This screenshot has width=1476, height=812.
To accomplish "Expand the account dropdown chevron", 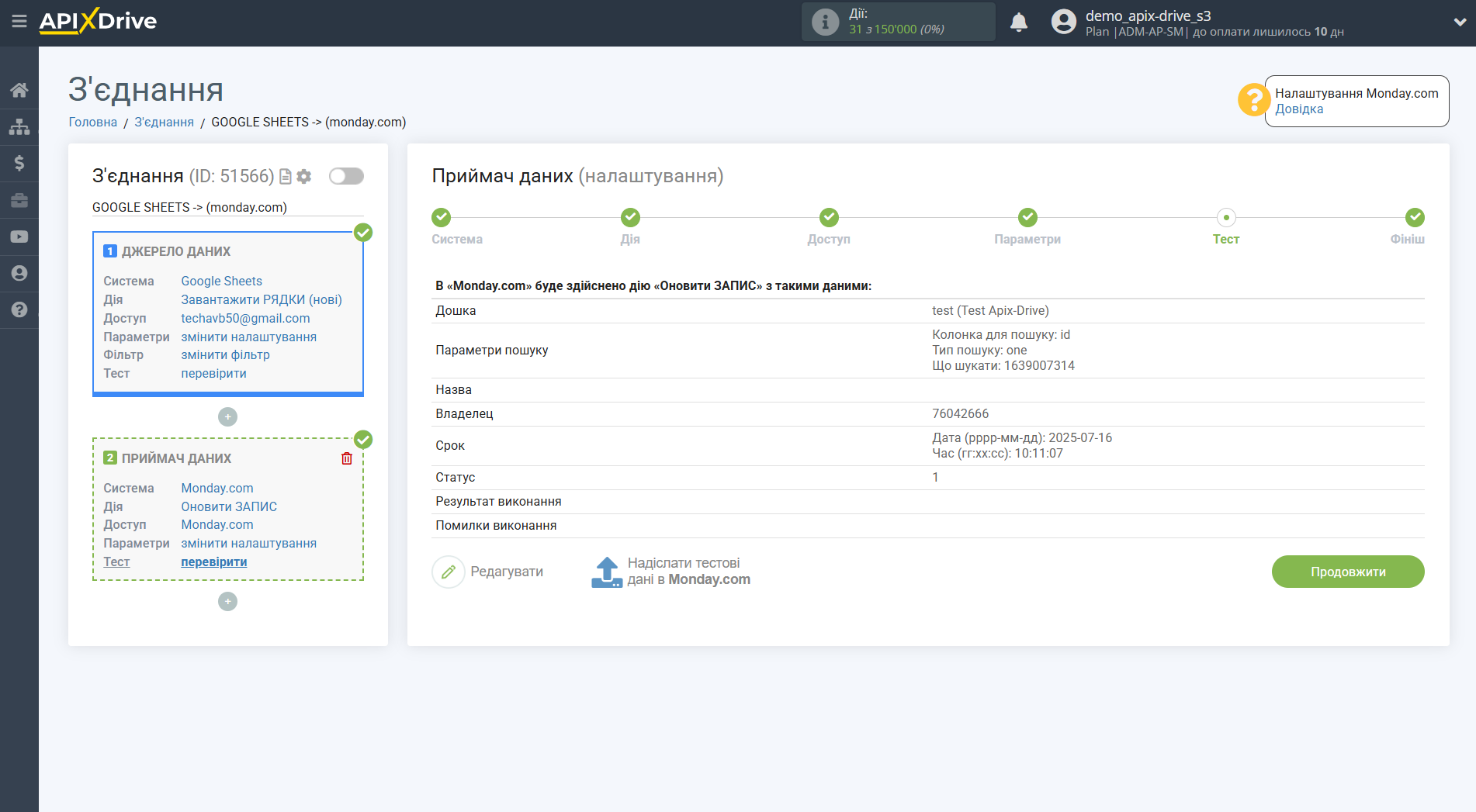I will (1459, 22).
